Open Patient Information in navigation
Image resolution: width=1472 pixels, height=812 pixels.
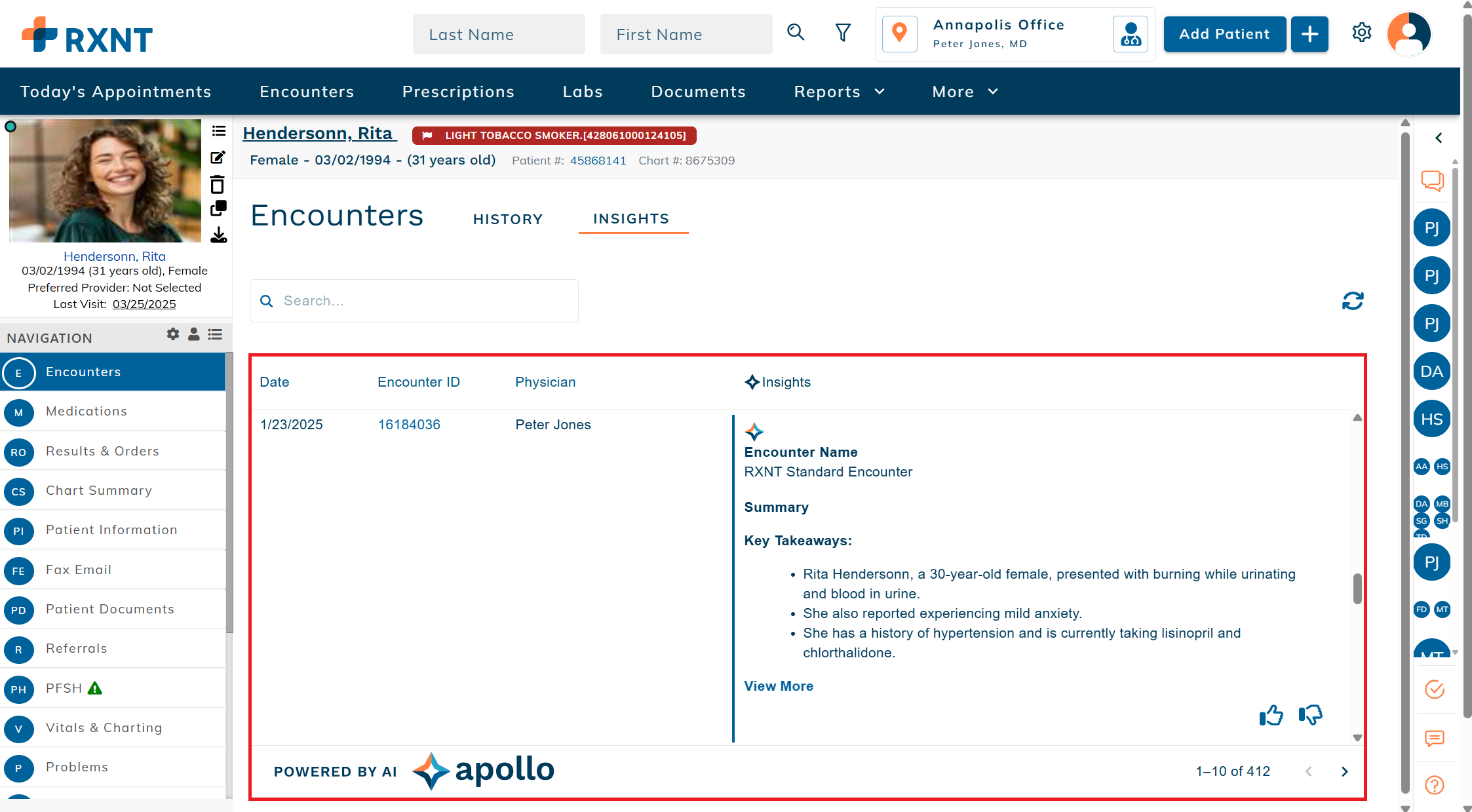[113, 530]
